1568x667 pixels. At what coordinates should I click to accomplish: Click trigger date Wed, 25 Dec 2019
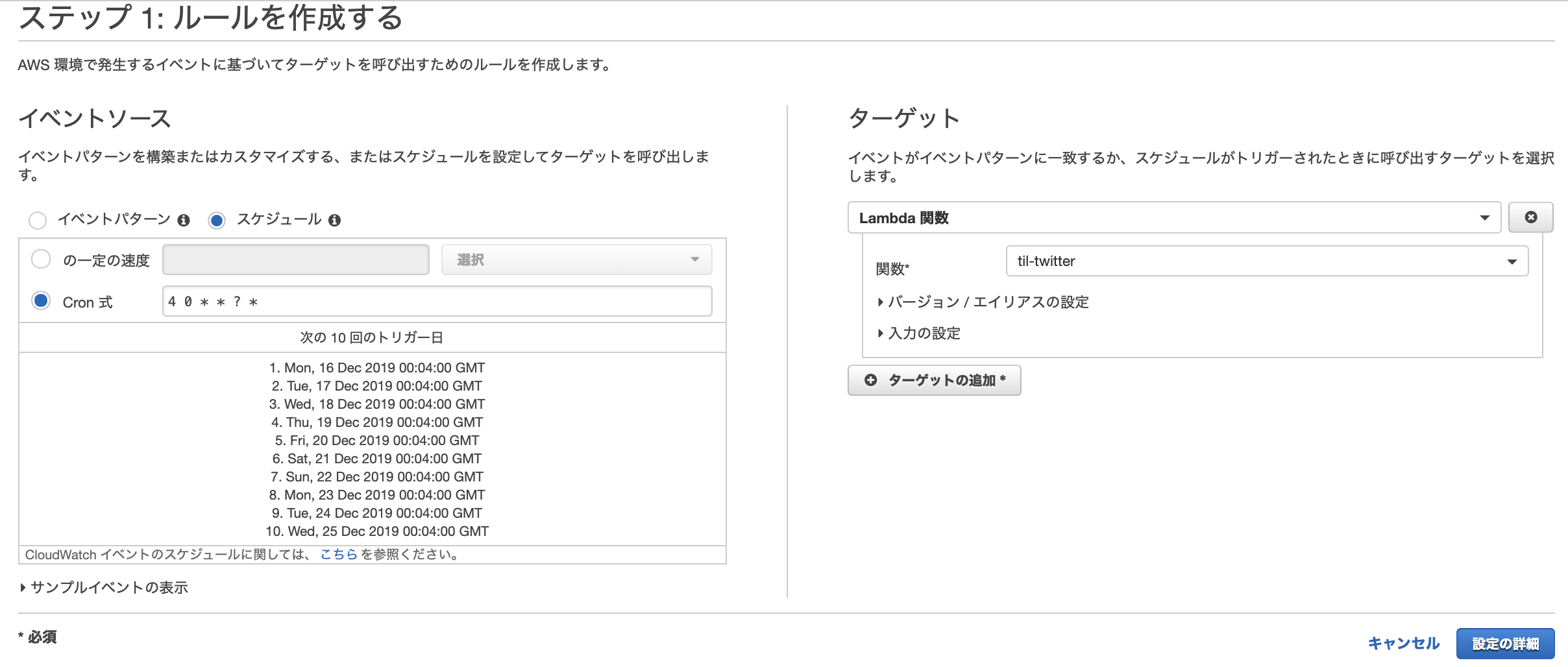point(377,531)
